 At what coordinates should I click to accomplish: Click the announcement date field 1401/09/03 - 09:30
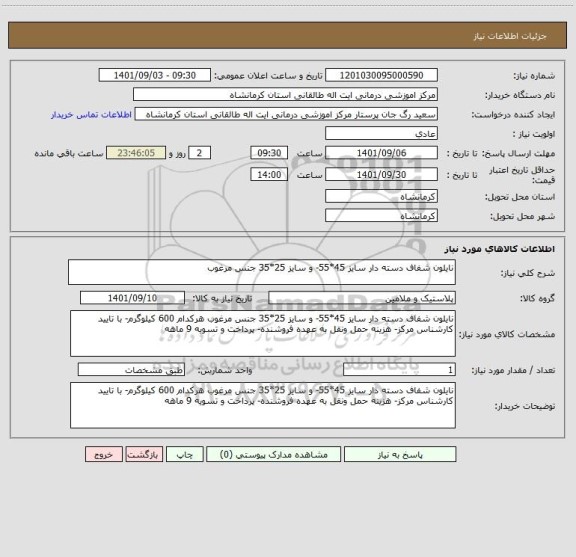click(x=155, y=75)
